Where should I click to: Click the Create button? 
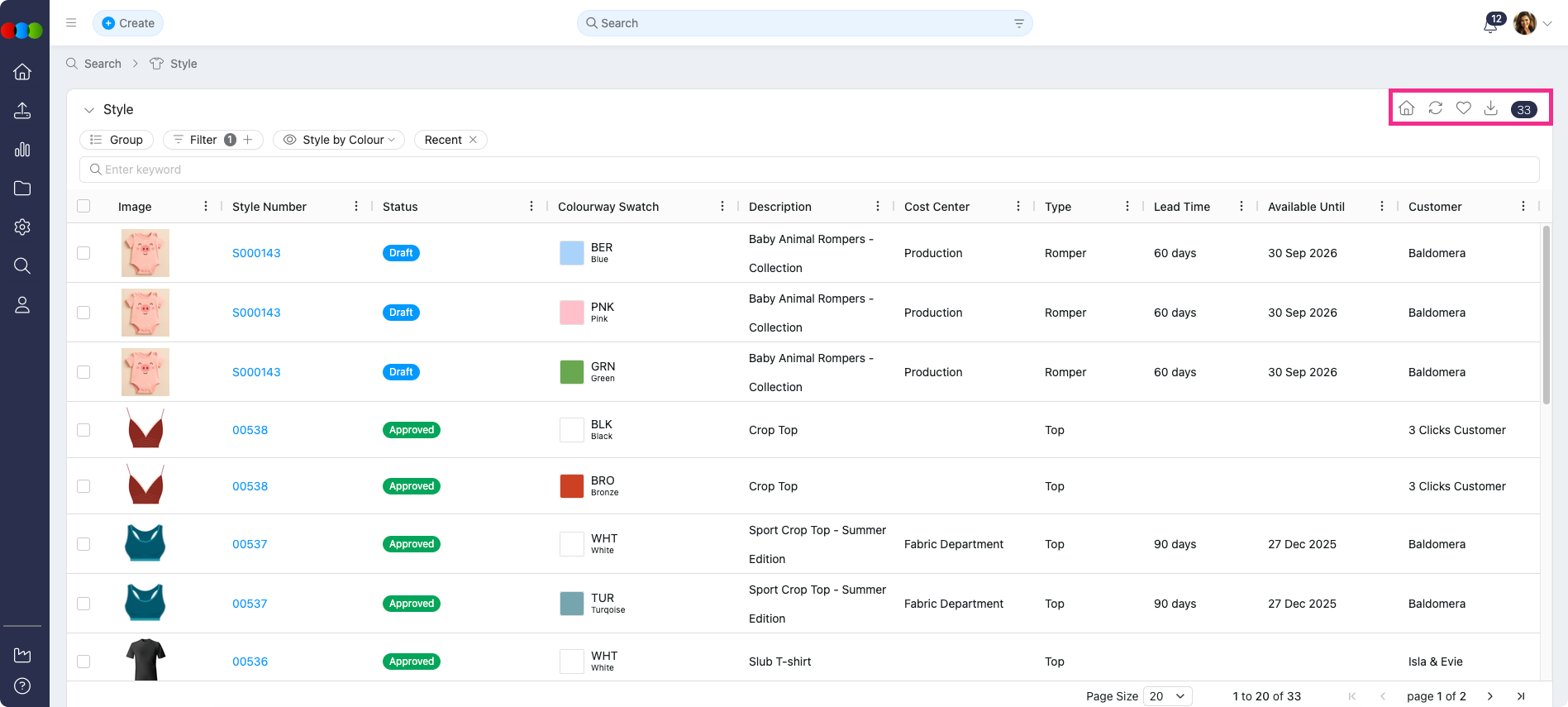tap(128, 23)
